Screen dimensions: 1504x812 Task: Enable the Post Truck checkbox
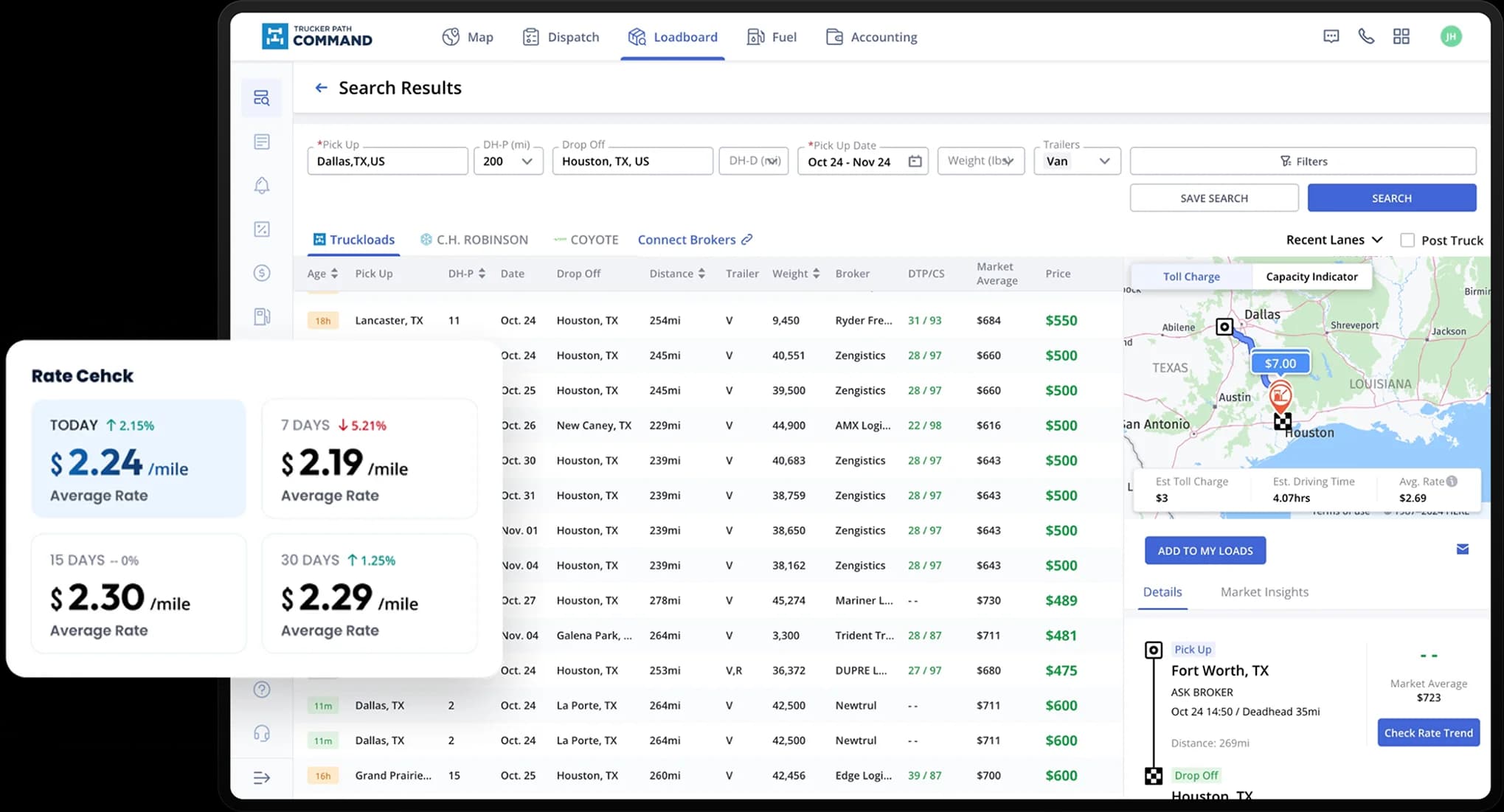pos(1407,240)
